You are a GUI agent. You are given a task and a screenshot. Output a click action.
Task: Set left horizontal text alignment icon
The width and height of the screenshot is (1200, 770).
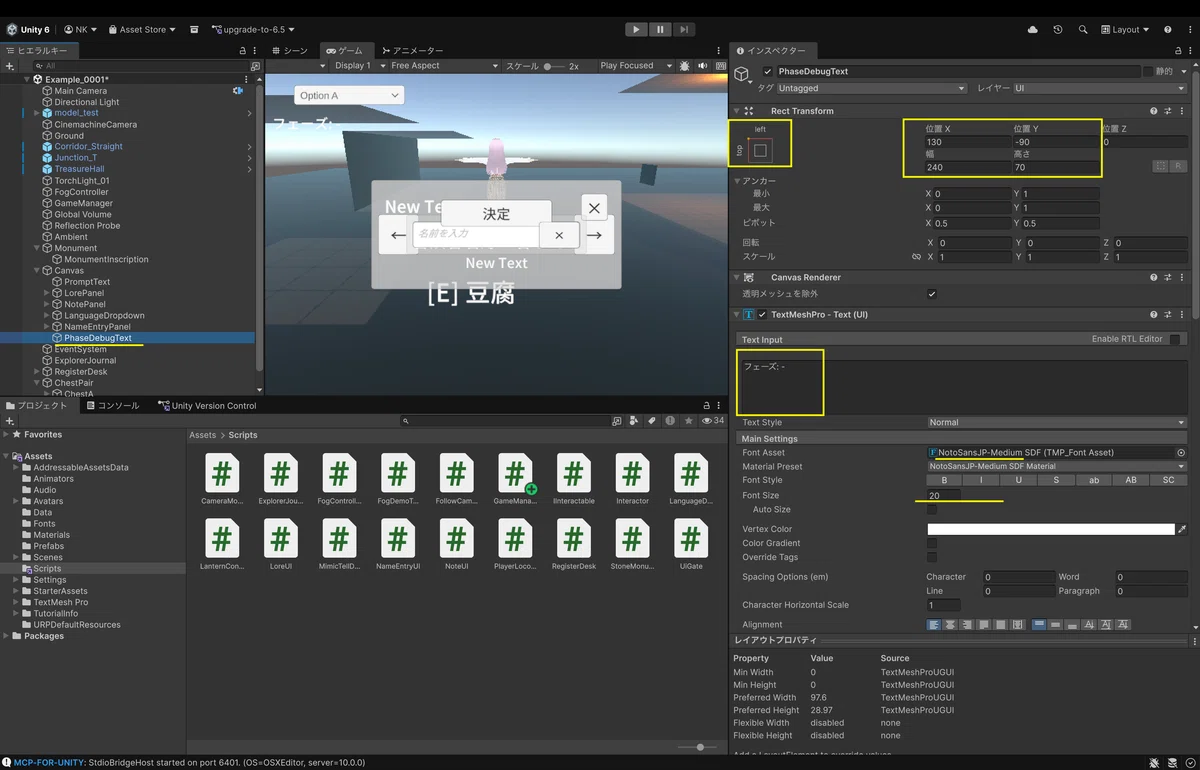coord(935,625)
